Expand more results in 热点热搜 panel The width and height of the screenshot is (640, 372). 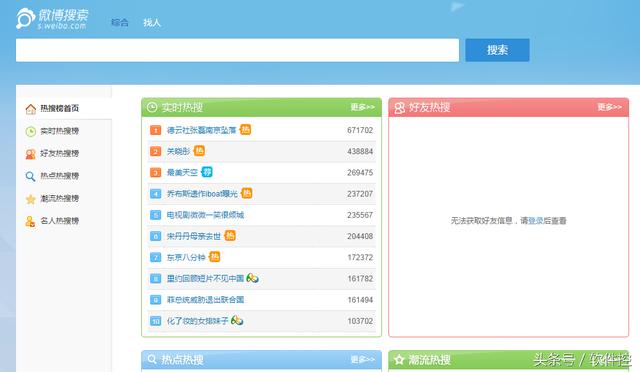click(x=362, y=359)
